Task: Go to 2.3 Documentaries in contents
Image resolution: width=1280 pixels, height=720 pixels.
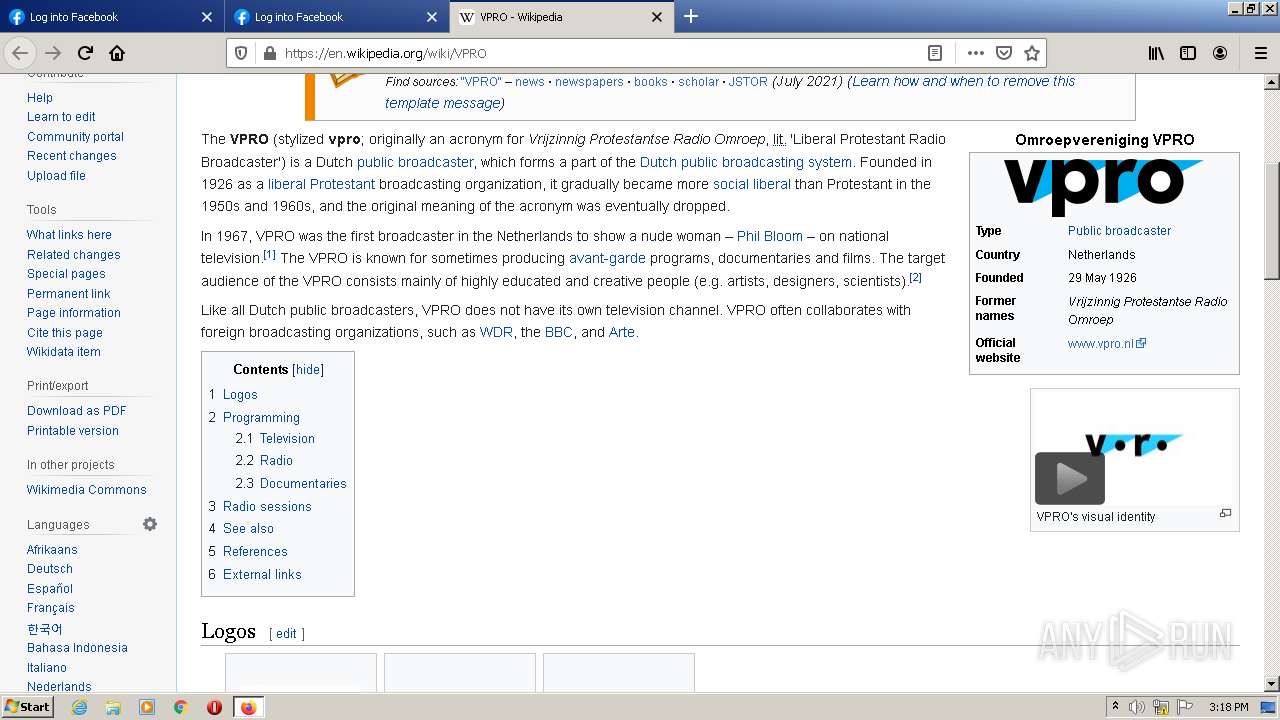Action: 291,483
